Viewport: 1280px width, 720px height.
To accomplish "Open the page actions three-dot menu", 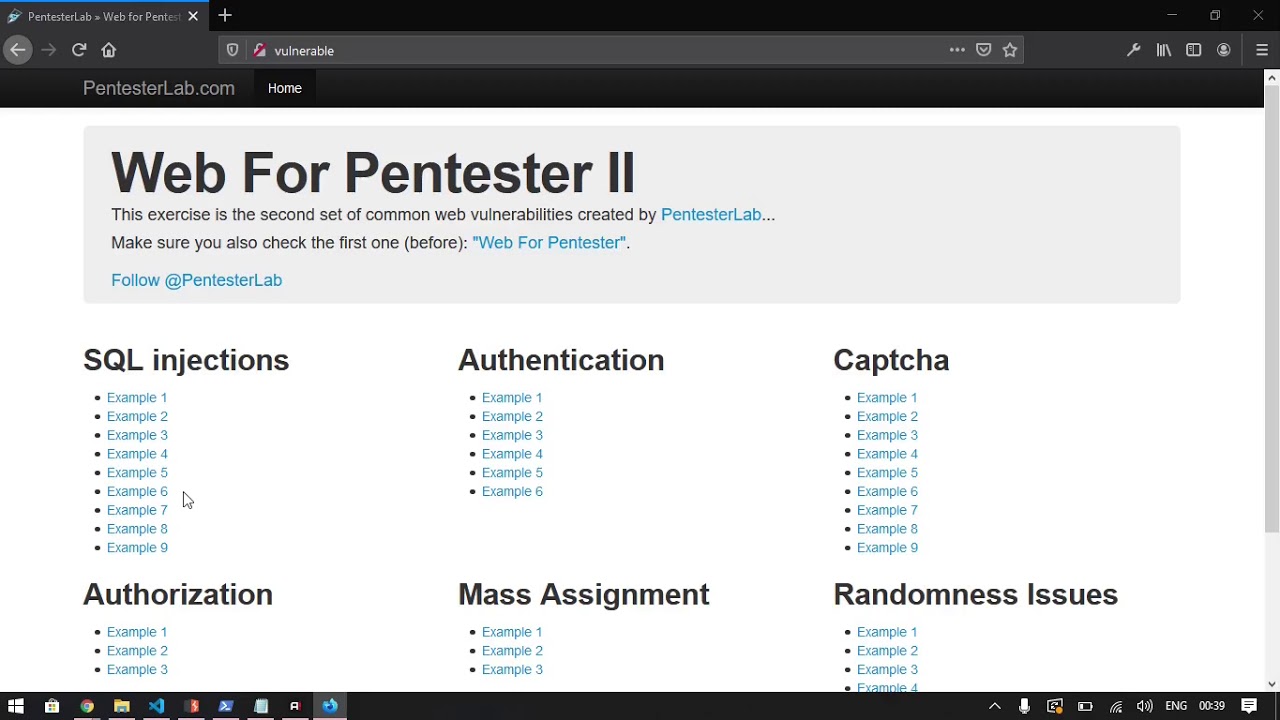I will (x=957, y=50).
